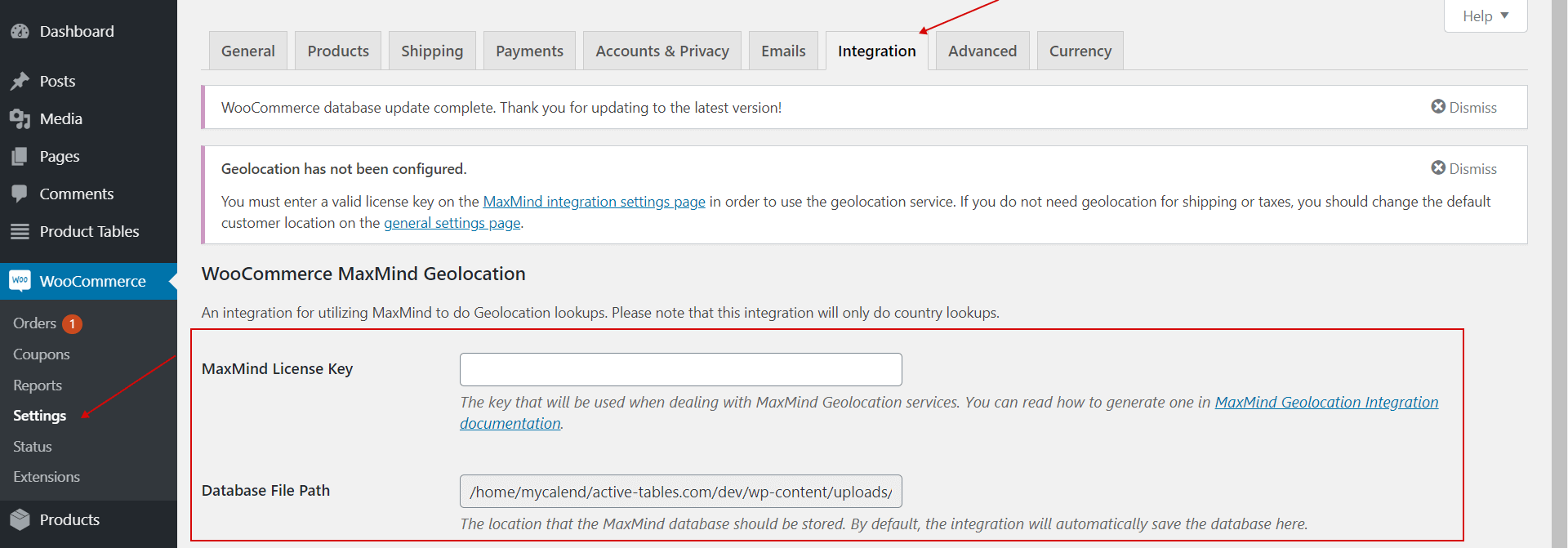Open MaxMind Geolocation Integration documentation link
This screenshot has height=548, width=1568.
click(x=1326, y=402)
